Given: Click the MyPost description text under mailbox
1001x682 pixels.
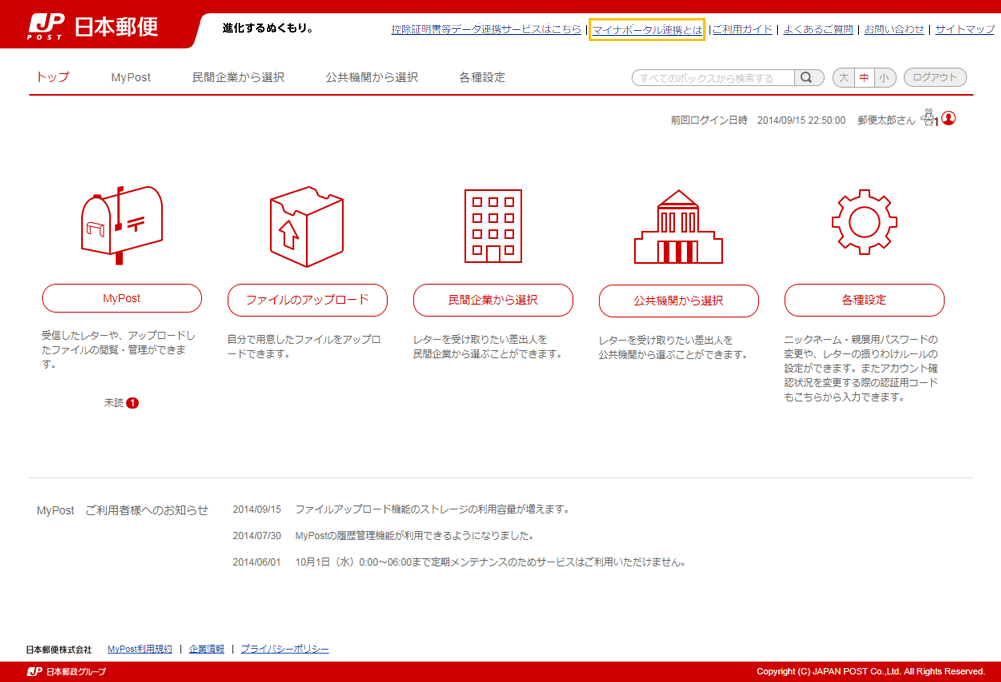Looking at the screenshot, I should (119, 349).
